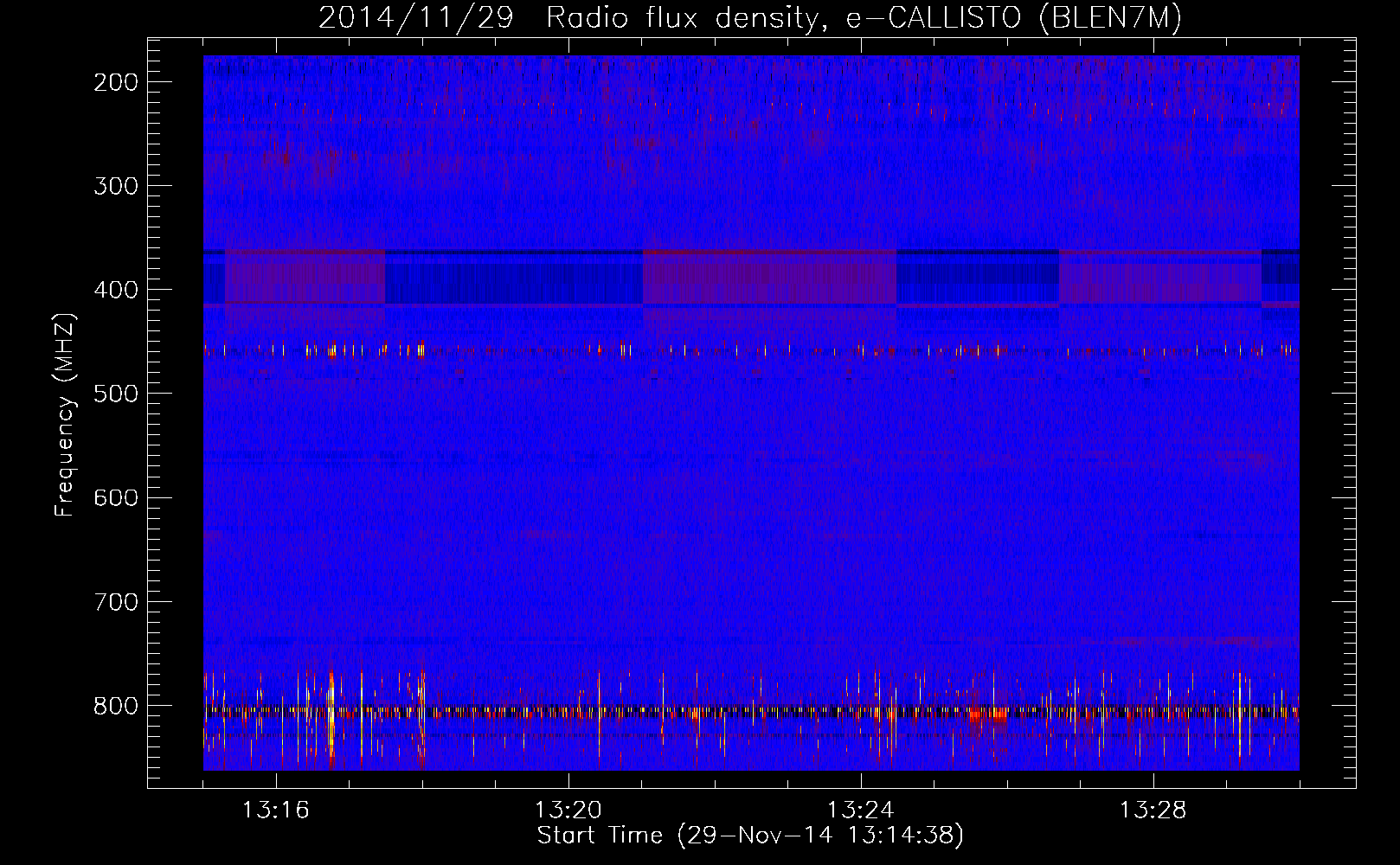Click the 13:24 time tick label
The width and height of the screenshot is (1400, 865).
[860, 811]
